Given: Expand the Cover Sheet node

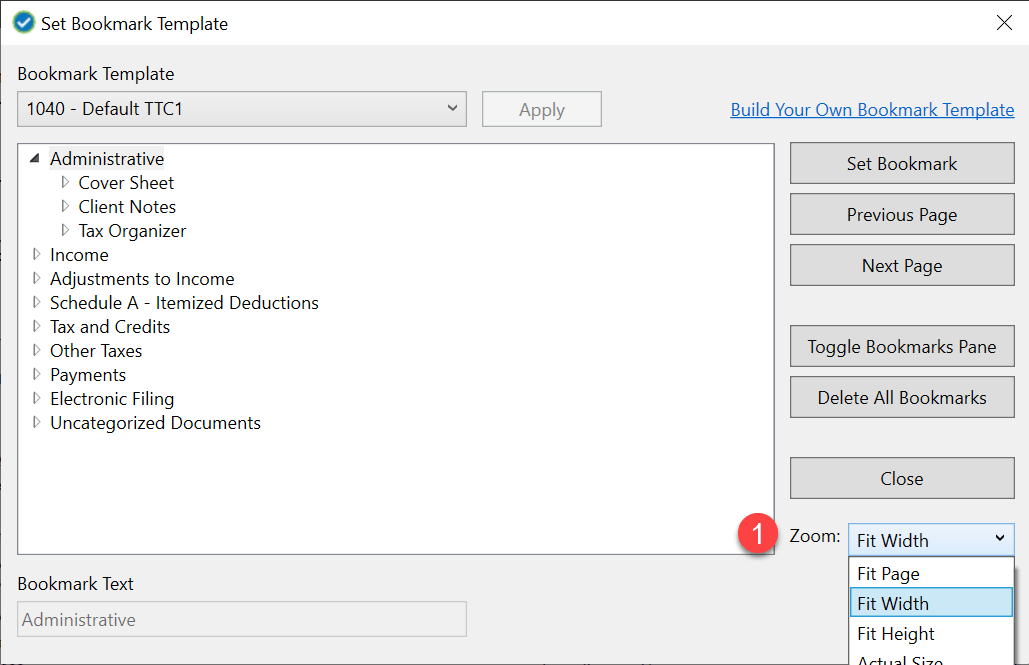Looking at the screenshot, I should tap(65, 182).
